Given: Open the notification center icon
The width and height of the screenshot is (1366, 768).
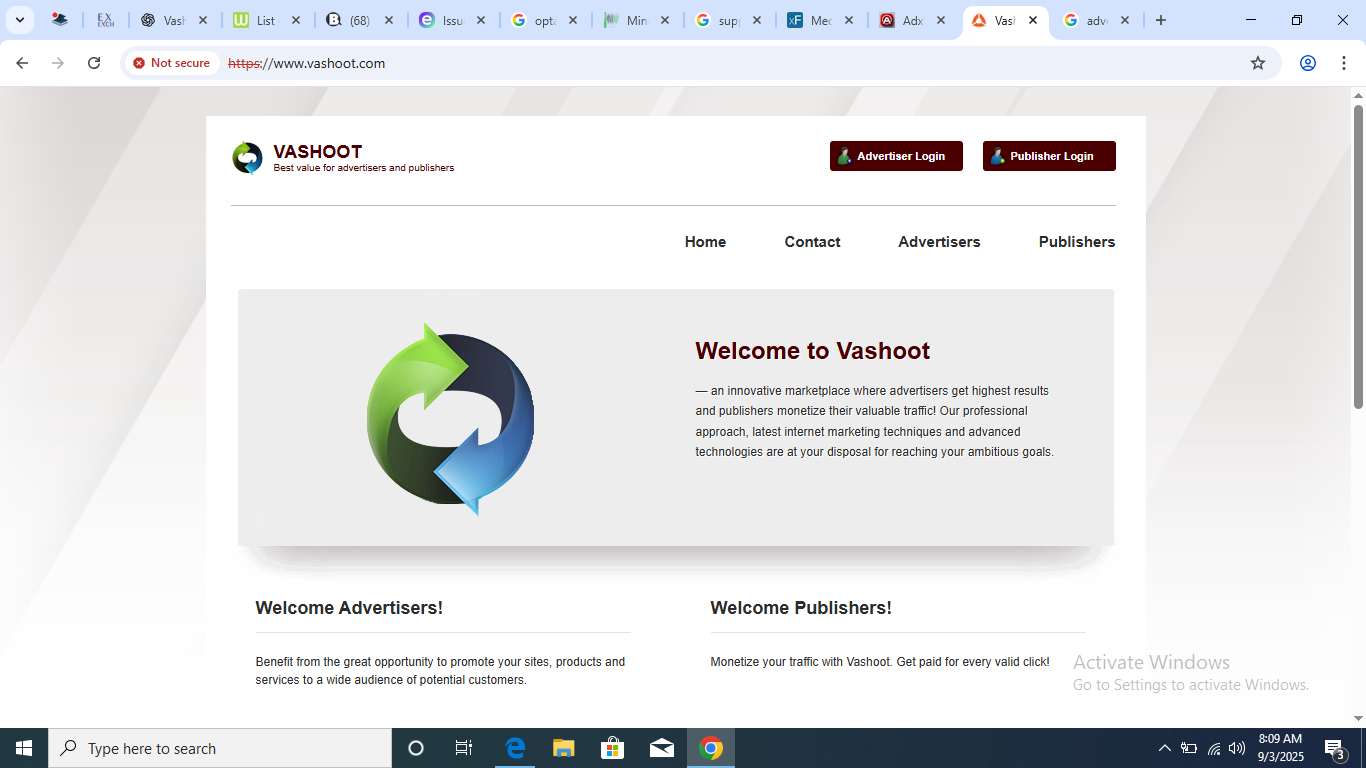Looking at the screenshot, I should pyautogui.click(x=1334, y=748).
